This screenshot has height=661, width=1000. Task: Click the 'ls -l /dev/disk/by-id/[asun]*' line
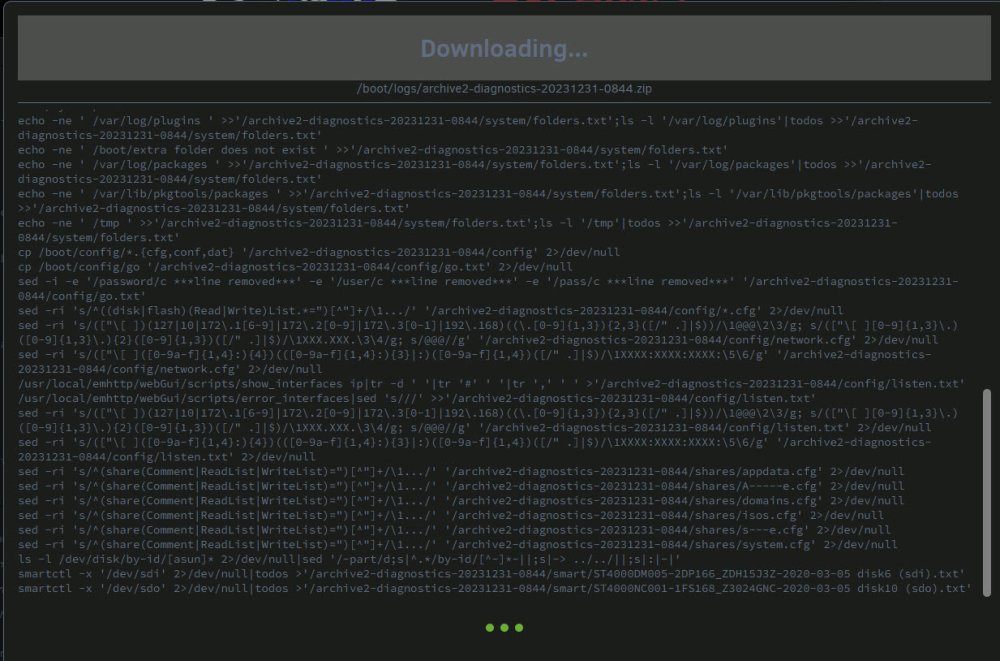pyautogui.click(x=349, y=560)
